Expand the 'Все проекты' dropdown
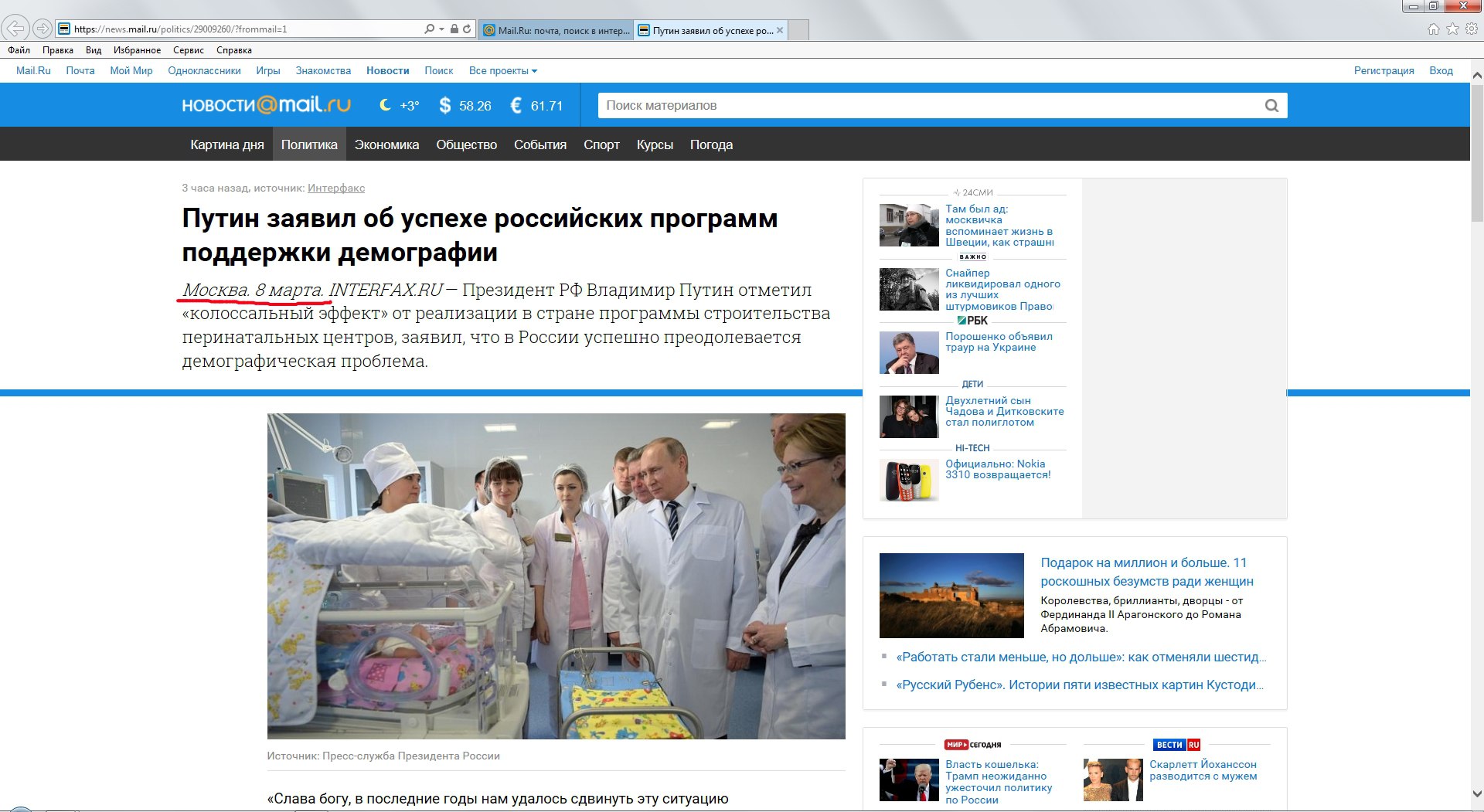 click(502, 71)
